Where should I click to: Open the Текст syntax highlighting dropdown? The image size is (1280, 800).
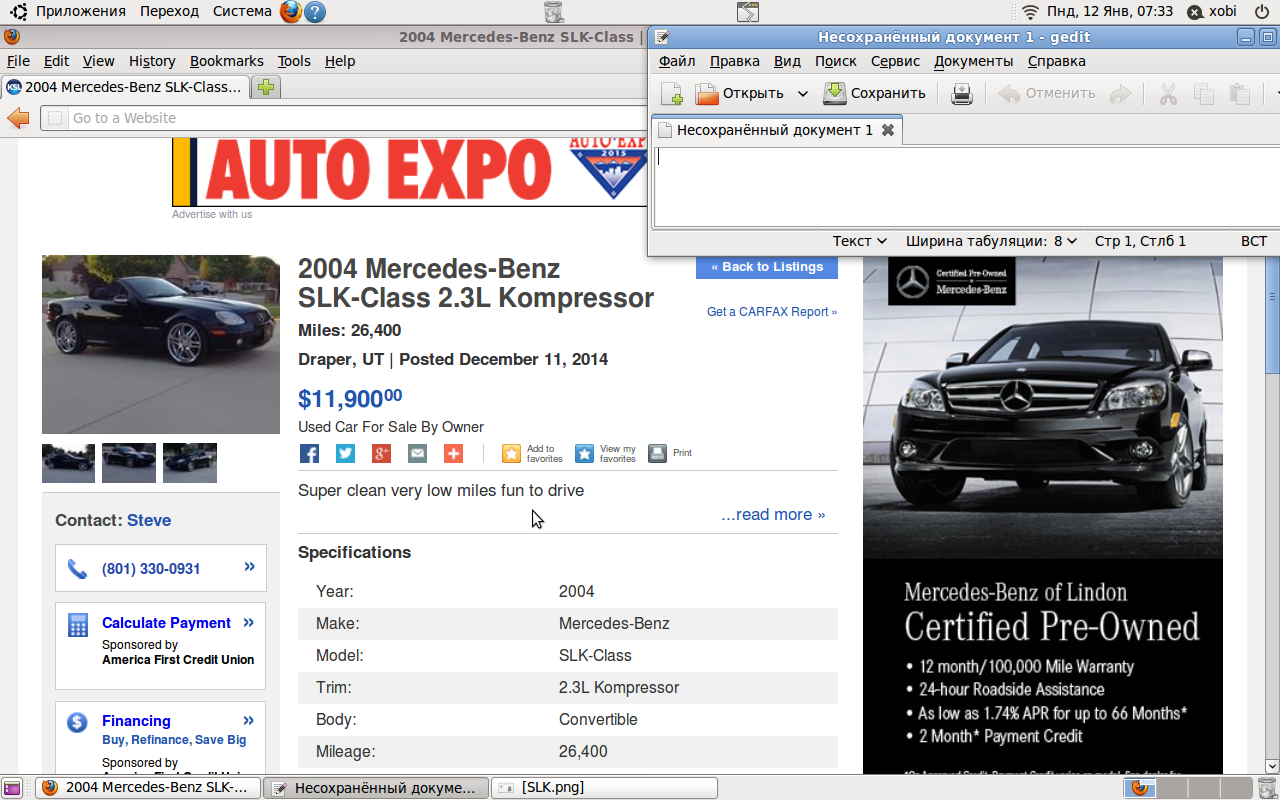(860, 241)
